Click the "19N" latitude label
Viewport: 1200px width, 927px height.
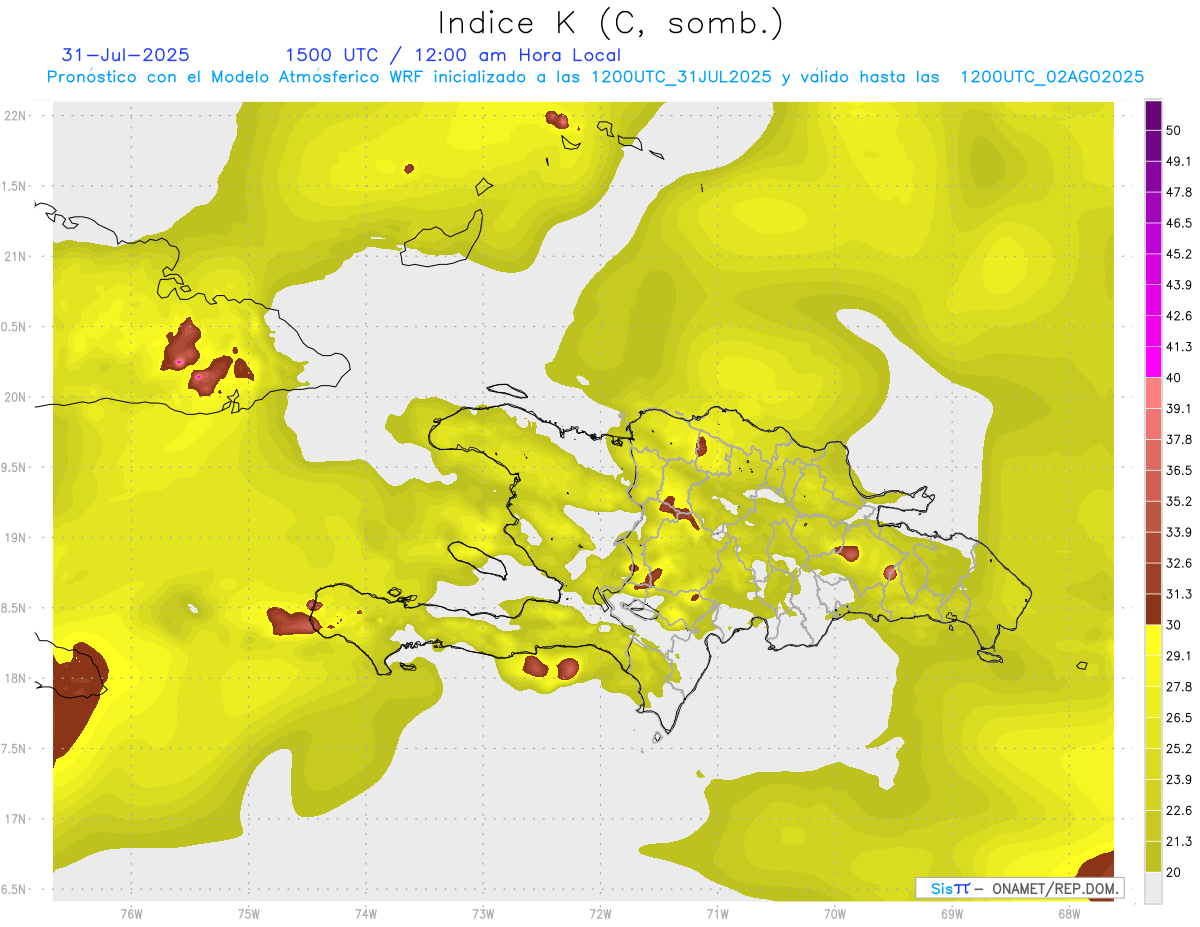17,537
